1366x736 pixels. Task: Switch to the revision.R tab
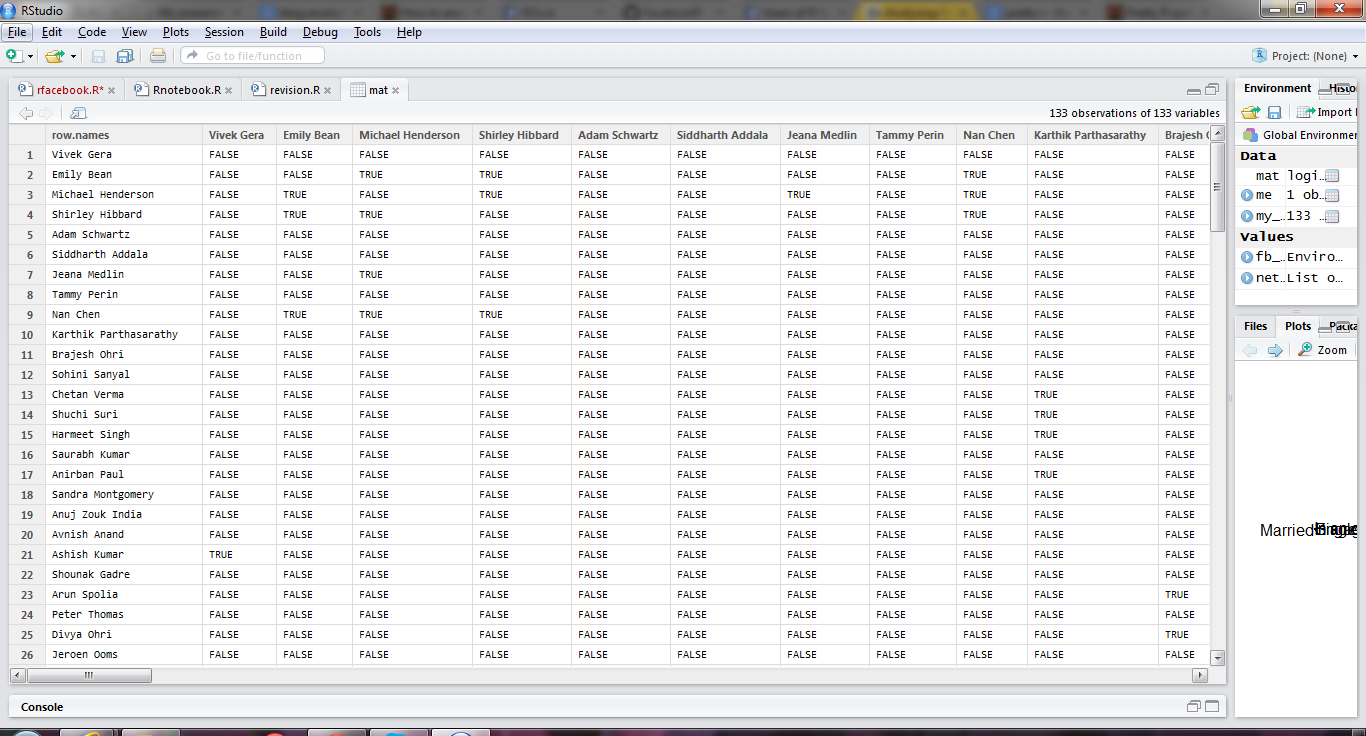(x=294, y=90)
